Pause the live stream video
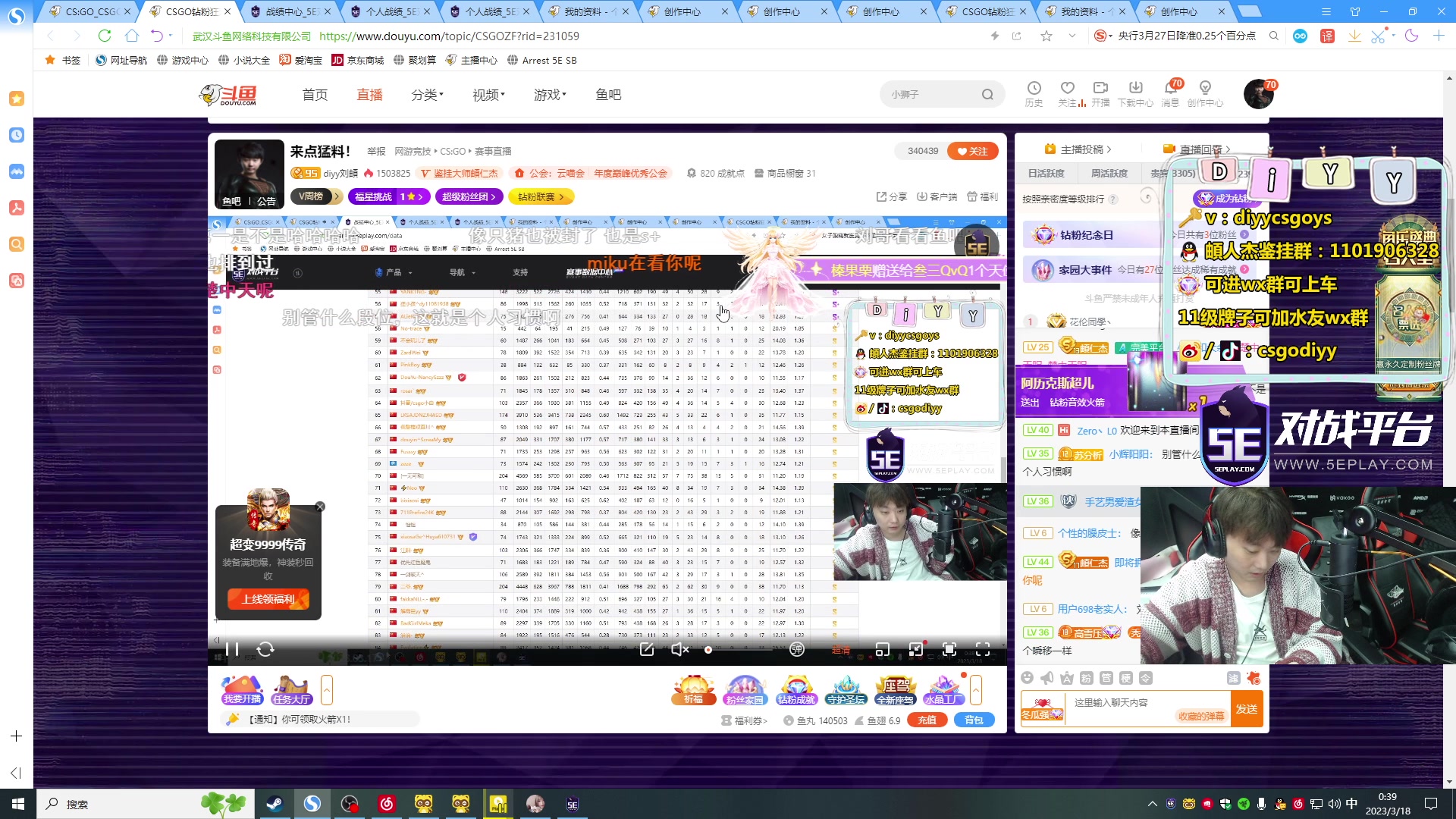 pyautogui.click(x=232, y=650)
